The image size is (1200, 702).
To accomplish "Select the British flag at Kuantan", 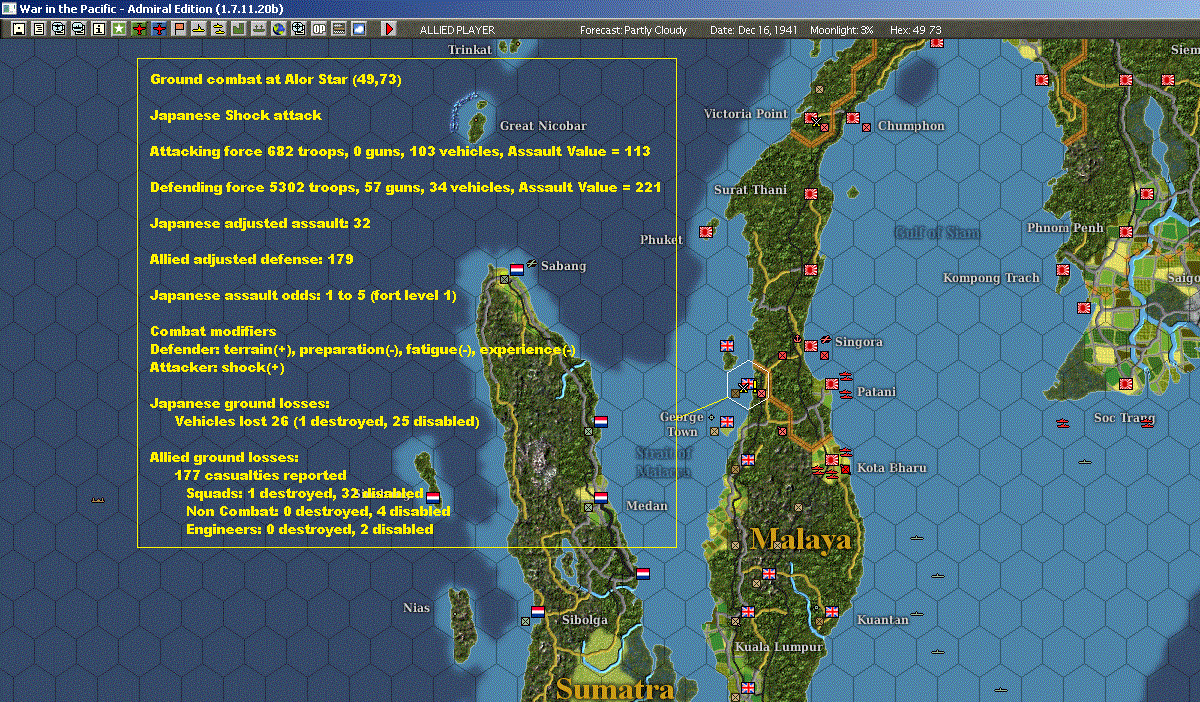I will pos(831,611).
